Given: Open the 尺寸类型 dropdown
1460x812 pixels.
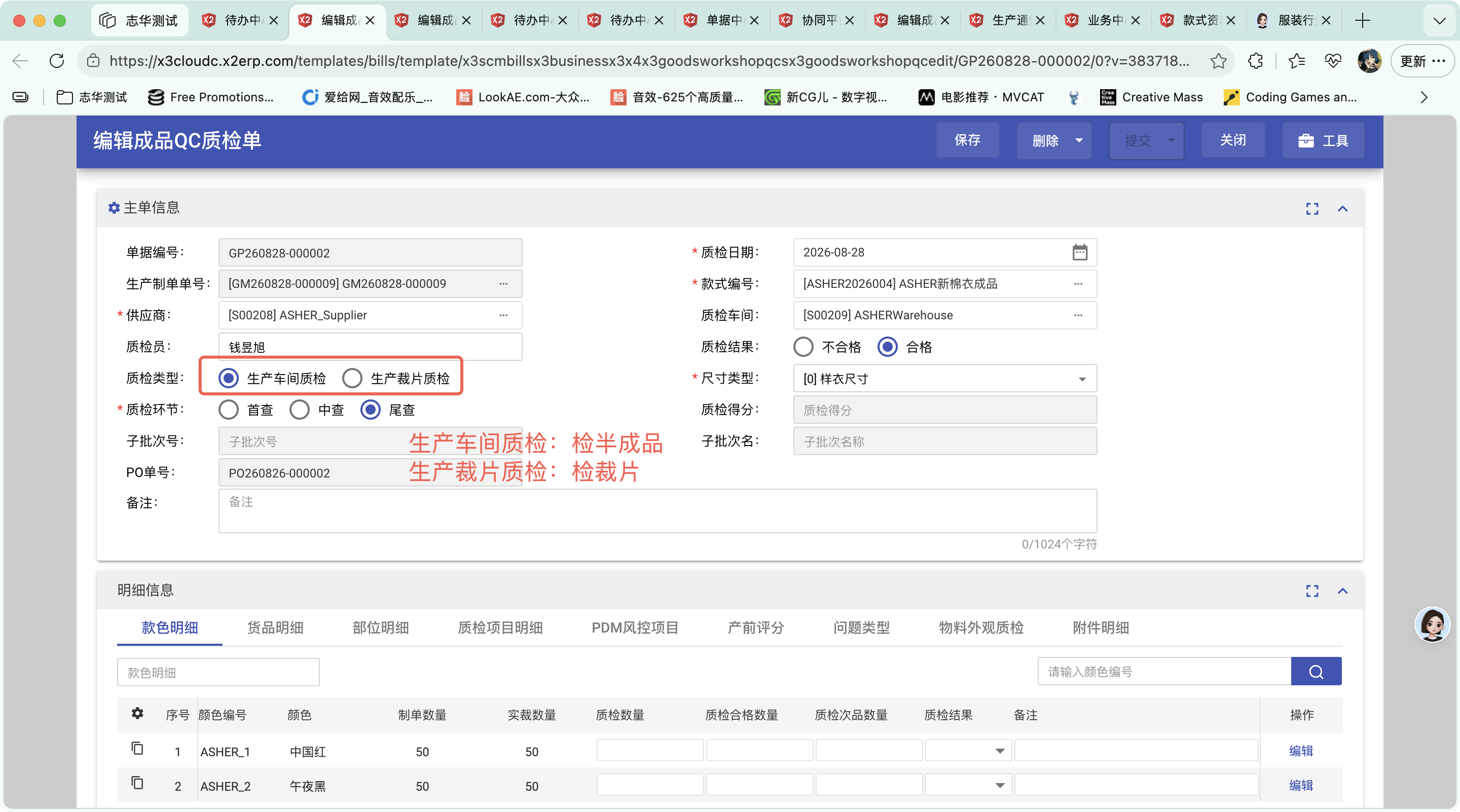Looking at the screenshot, I should click(945, 379).
